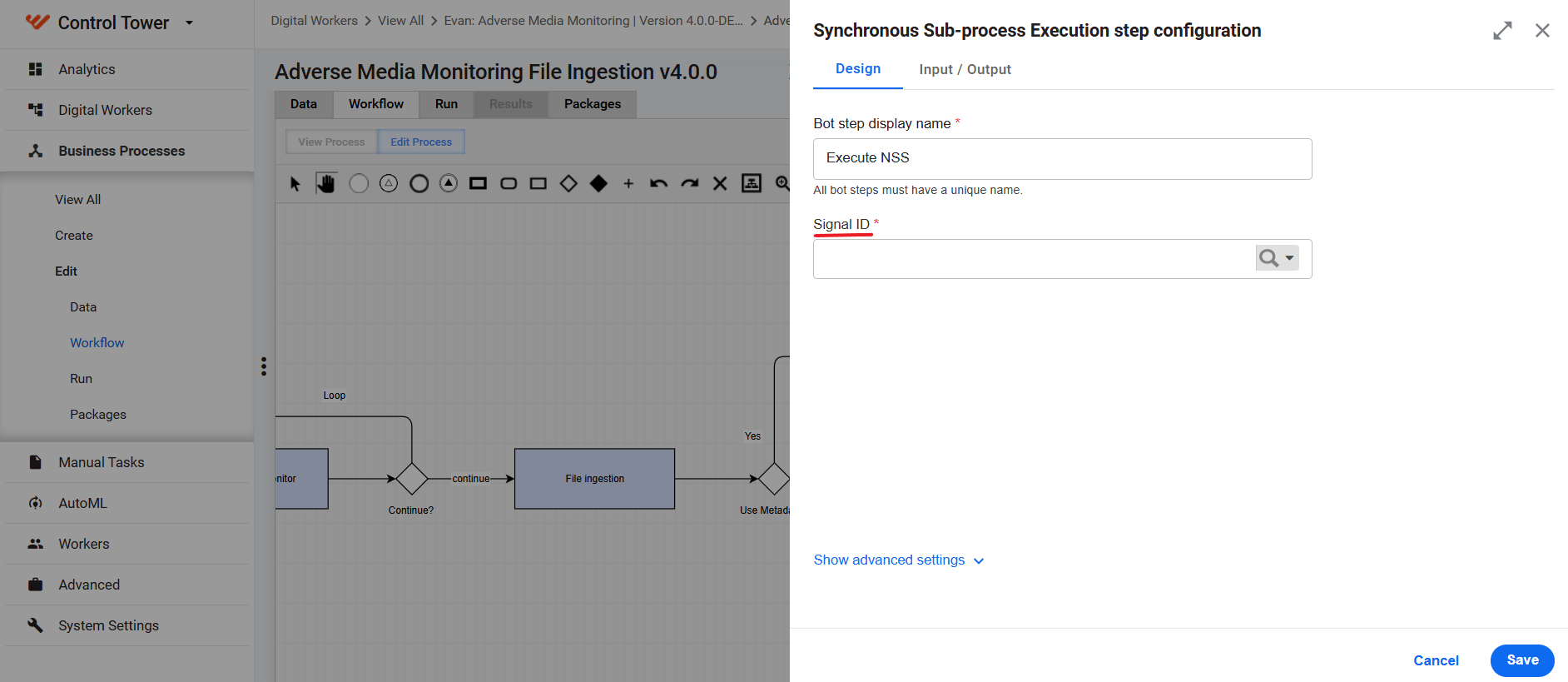Pick the thin-circle start event shape

[x=359, y=183]
